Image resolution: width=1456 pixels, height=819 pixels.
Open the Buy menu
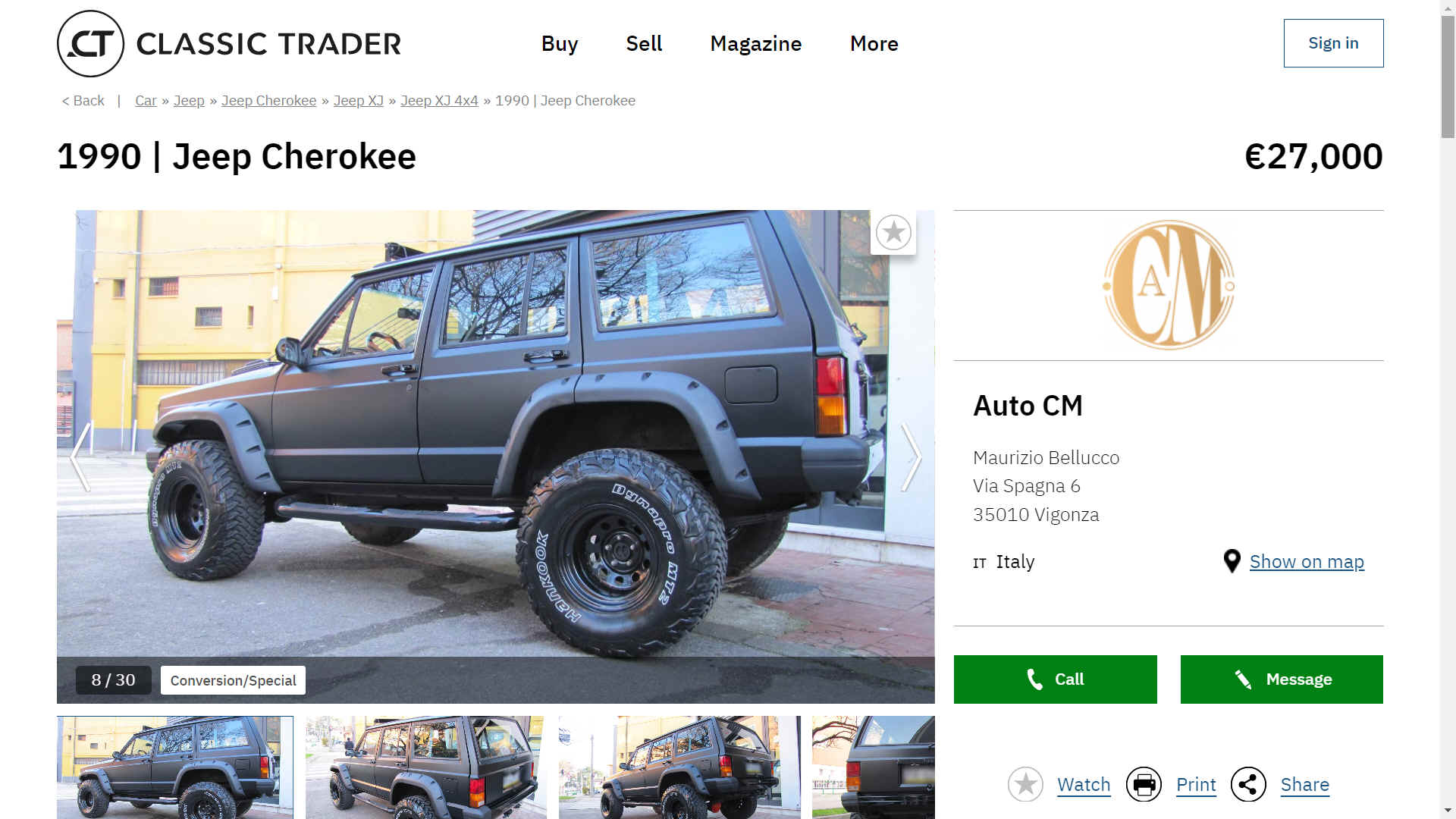point(560,43)
